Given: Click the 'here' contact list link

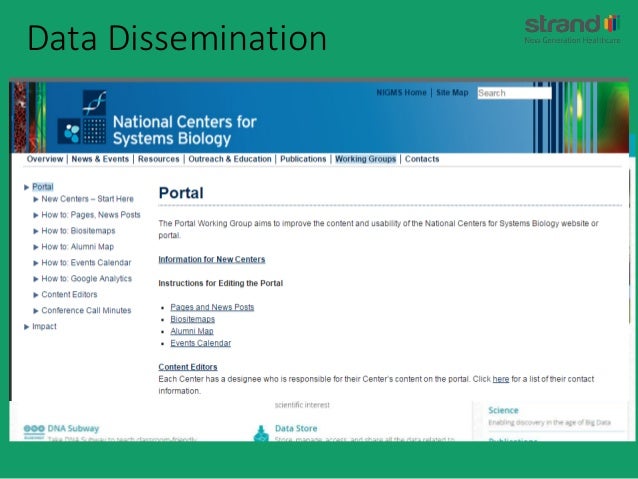Looking at the screenshot, I should coord(500,379).
